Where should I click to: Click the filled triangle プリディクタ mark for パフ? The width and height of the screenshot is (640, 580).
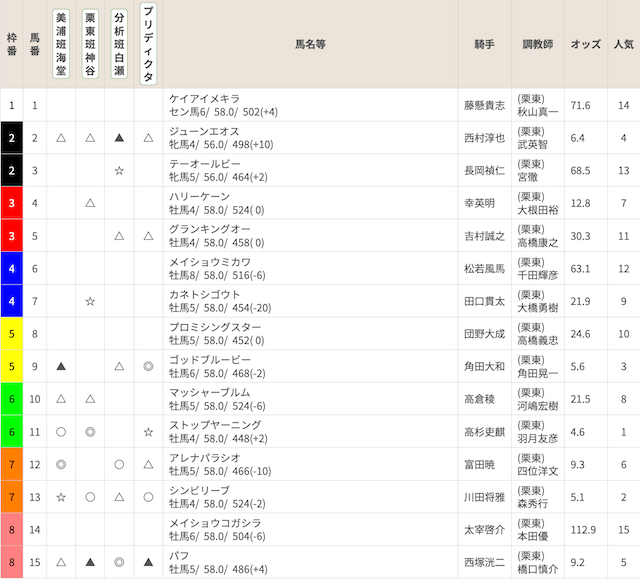click(148, 562)
